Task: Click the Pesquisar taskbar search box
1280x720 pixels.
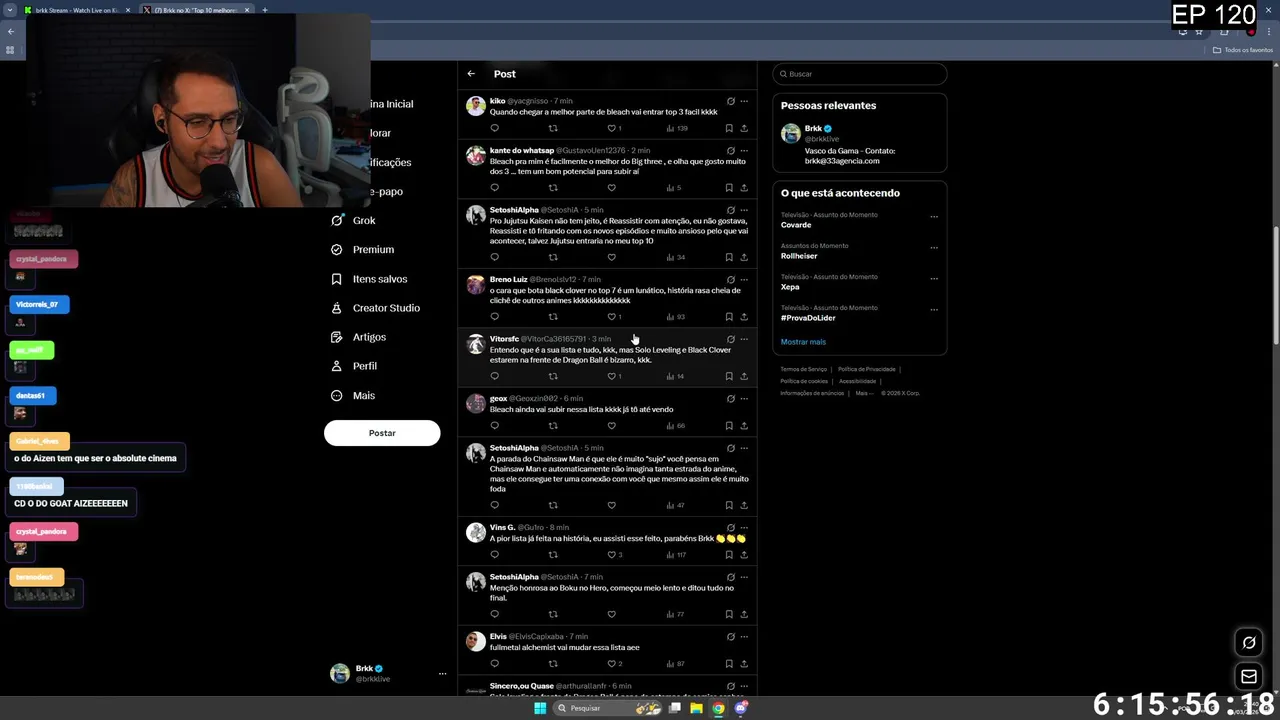Action: pos(608,708)
